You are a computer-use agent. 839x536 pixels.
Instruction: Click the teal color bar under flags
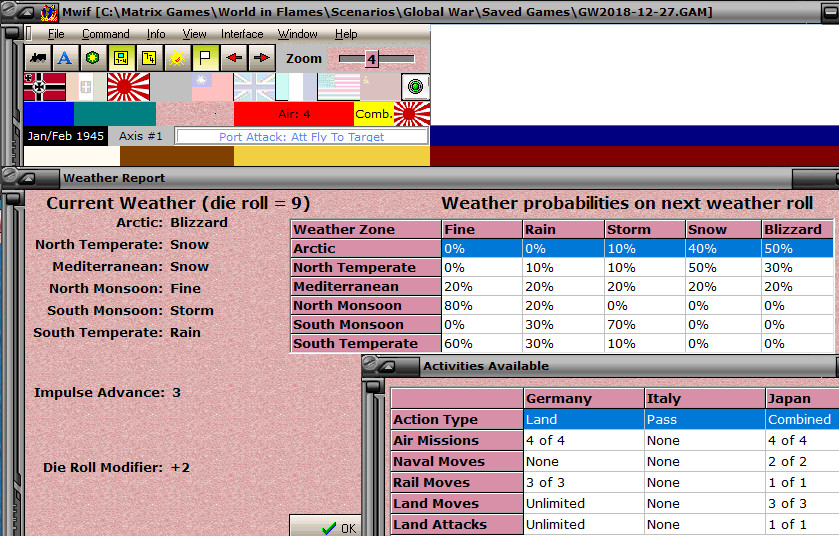click(115, 114)
